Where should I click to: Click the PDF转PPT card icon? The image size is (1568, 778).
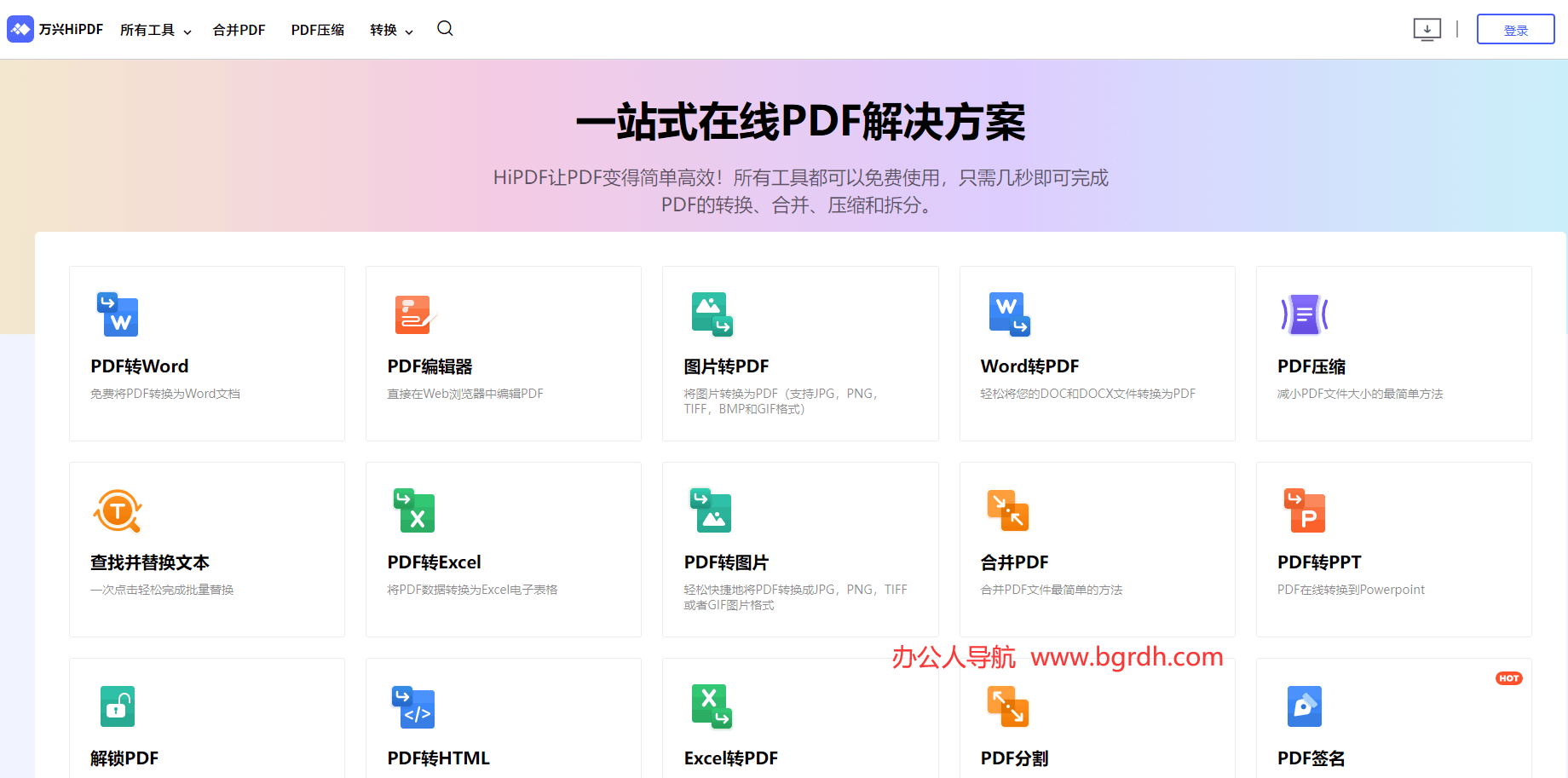[1305, 510]
